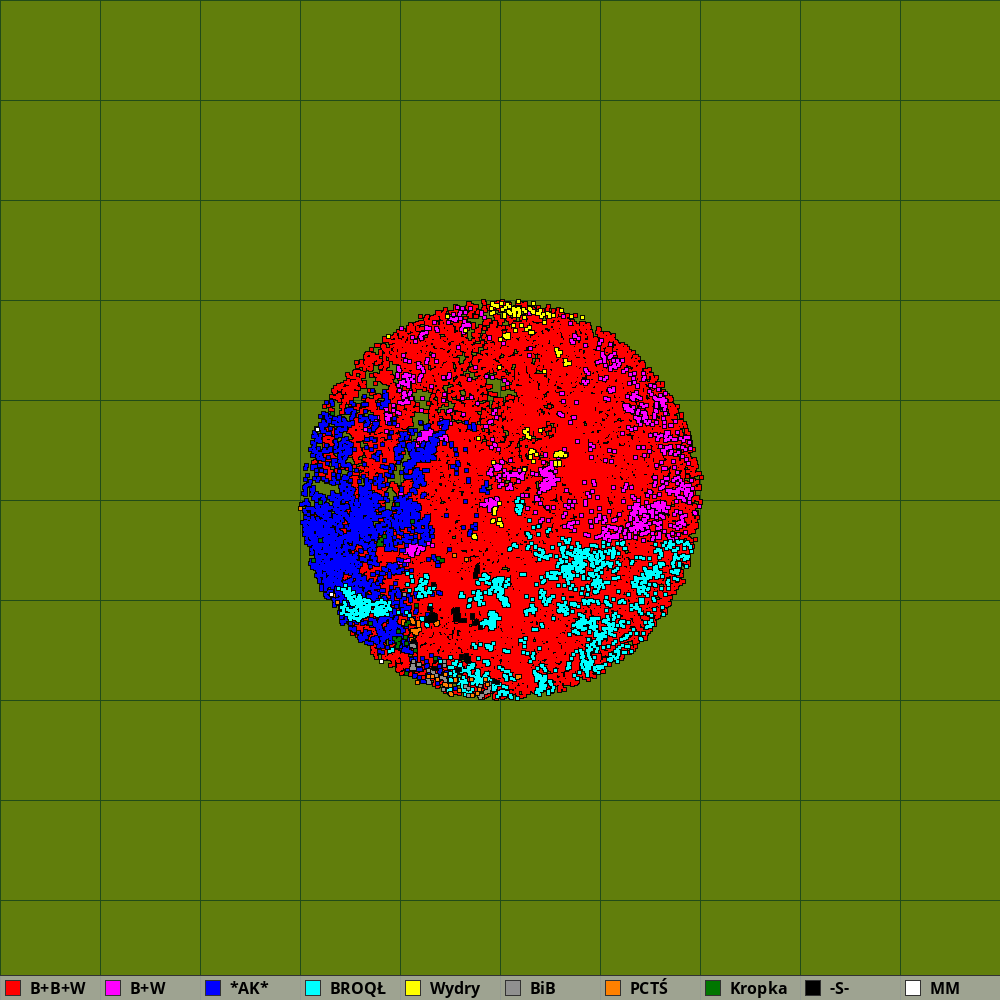The image size is (1000, 1000).
Task: Click the white MM legend swatch
Action: [913, 988]
